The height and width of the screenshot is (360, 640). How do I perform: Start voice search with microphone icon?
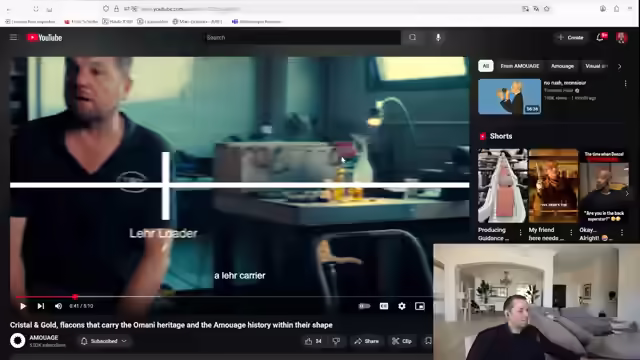click(438, 38)
